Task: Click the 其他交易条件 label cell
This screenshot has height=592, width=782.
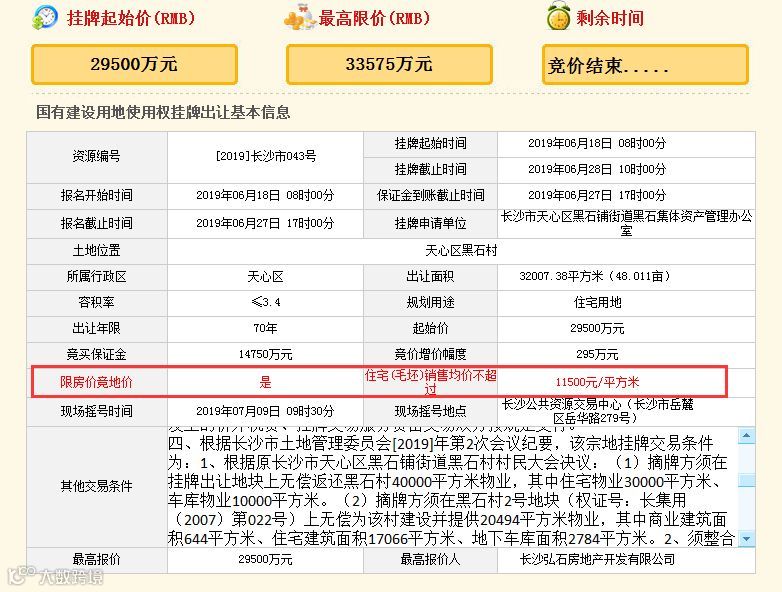Action: pos(97,487)
